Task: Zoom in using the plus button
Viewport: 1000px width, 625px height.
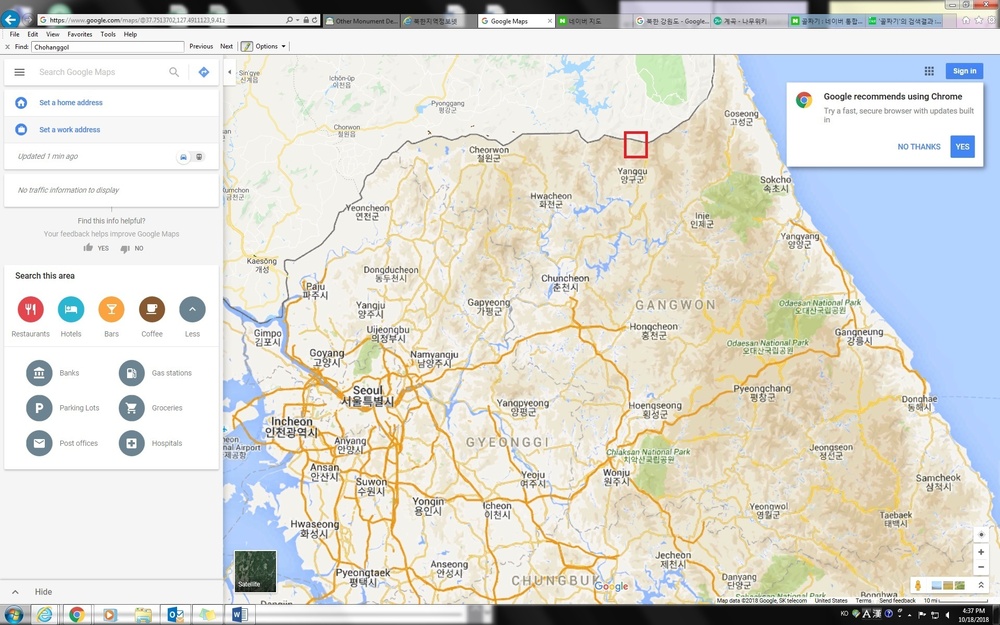Action: coord(981,552)
